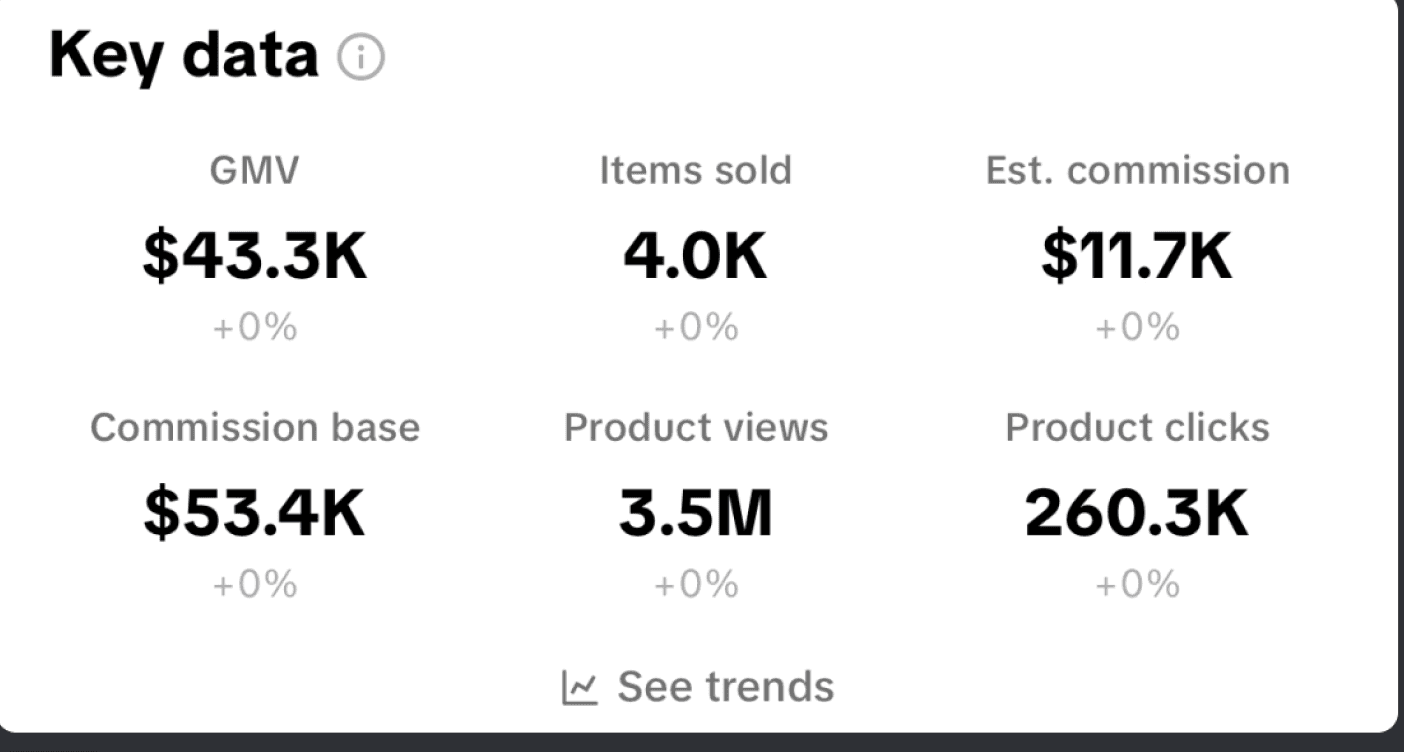Click the +0% change under Product clicks

click(1138, 585)
